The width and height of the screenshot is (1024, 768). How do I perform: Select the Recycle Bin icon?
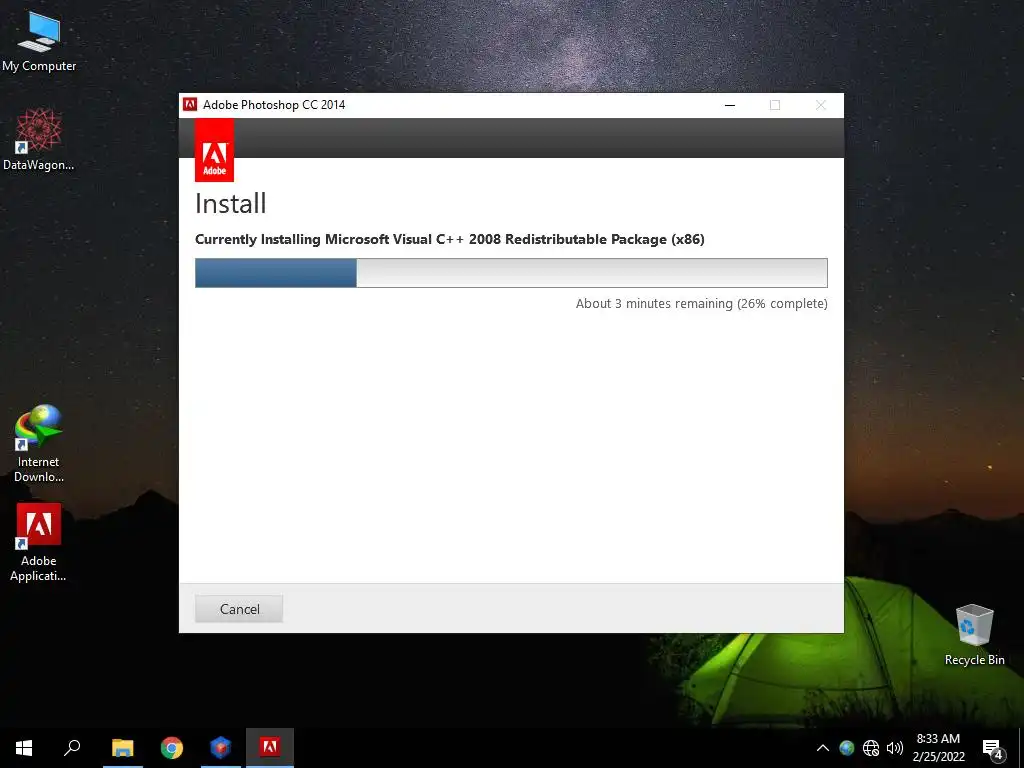pyautogui.click(x=974, y=635)
